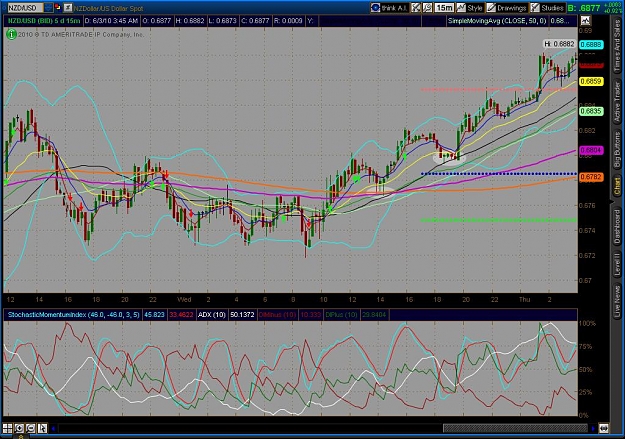Select the Chart side tab
Screen dimensions: 625x439
[x=617, y=187]
